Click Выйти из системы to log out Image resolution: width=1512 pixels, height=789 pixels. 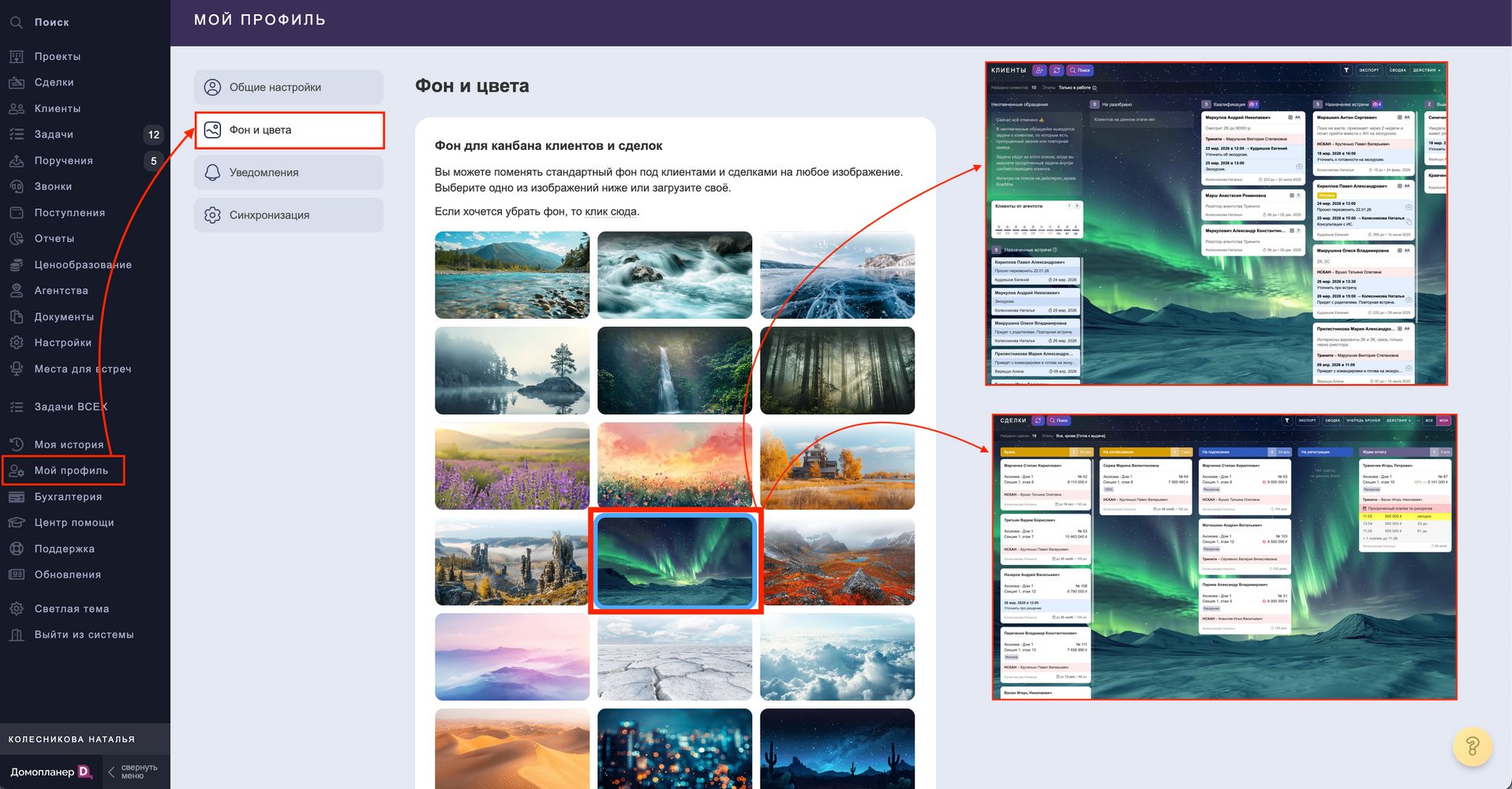[x=84, y=634]
